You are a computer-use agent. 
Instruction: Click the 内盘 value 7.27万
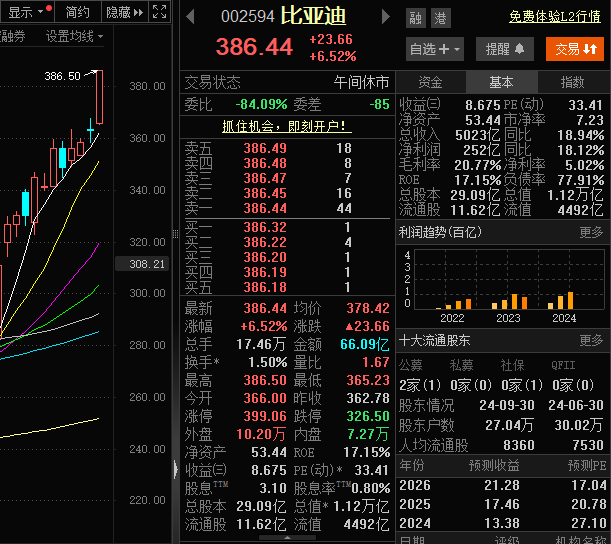pyautogui.click(x=368, y=434)
